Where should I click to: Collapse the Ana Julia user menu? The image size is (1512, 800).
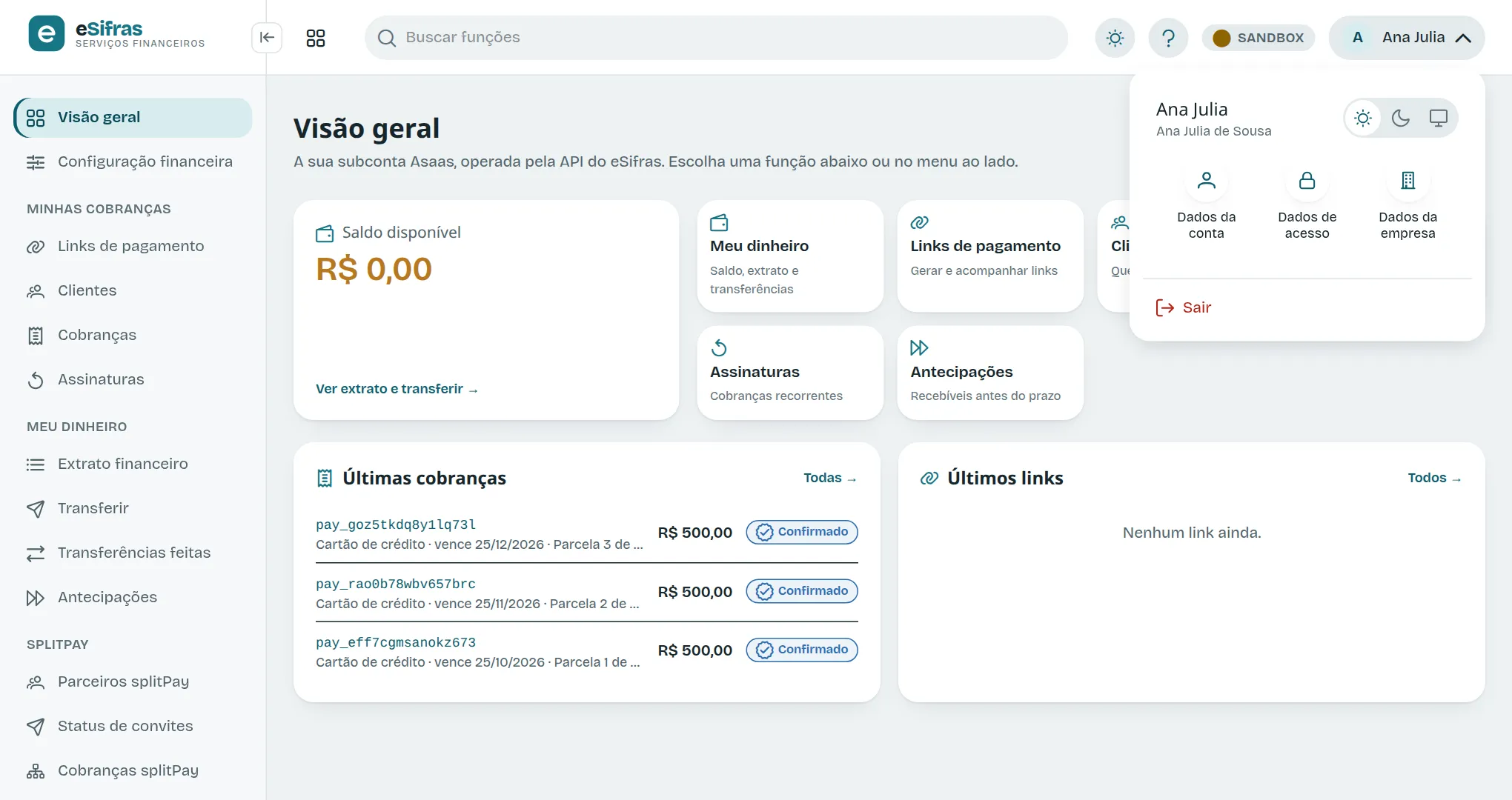[1407, 38]
